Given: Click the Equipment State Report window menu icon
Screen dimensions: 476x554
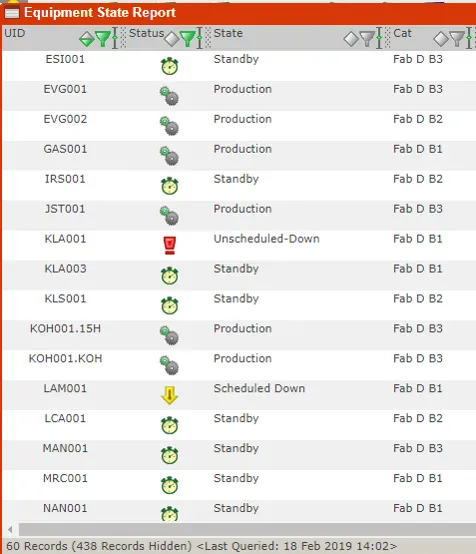Looking at the screenshot, I should pyautogui.click(x=11, y=13).
